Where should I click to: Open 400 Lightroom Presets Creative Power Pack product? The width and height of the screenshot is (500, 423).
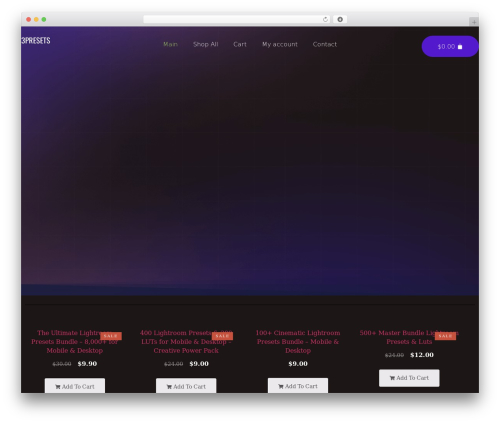tap(186, 342)
